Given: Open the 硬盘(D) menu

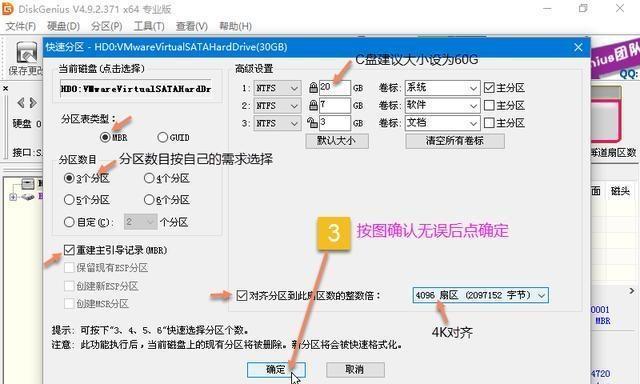Looking at the screenshot, I should [63, 26].
